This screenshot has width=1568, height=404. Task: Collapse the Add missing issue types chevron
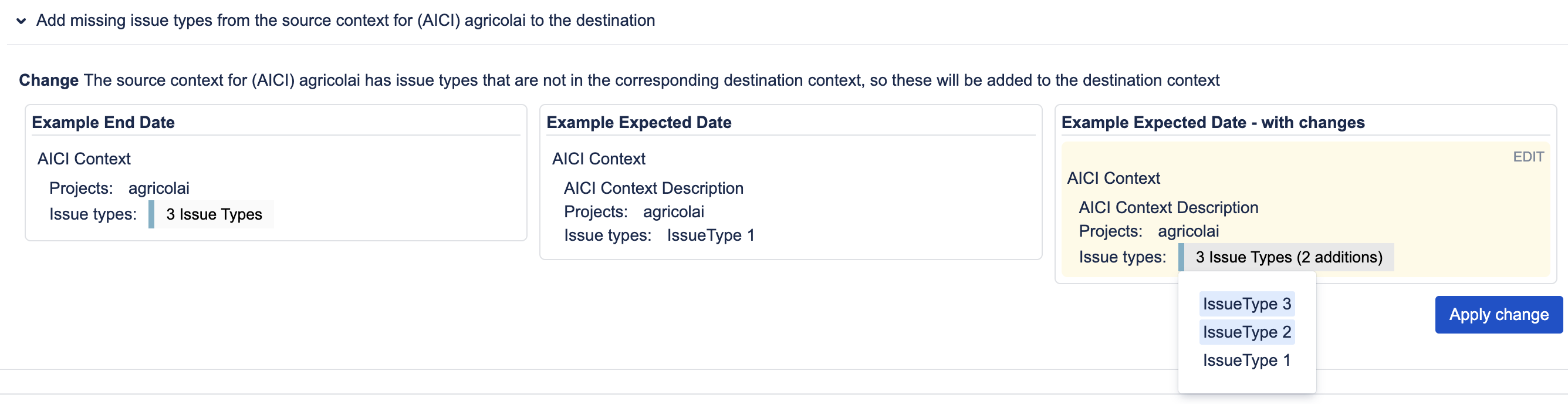pyautogui.click(x=21, y=21)
